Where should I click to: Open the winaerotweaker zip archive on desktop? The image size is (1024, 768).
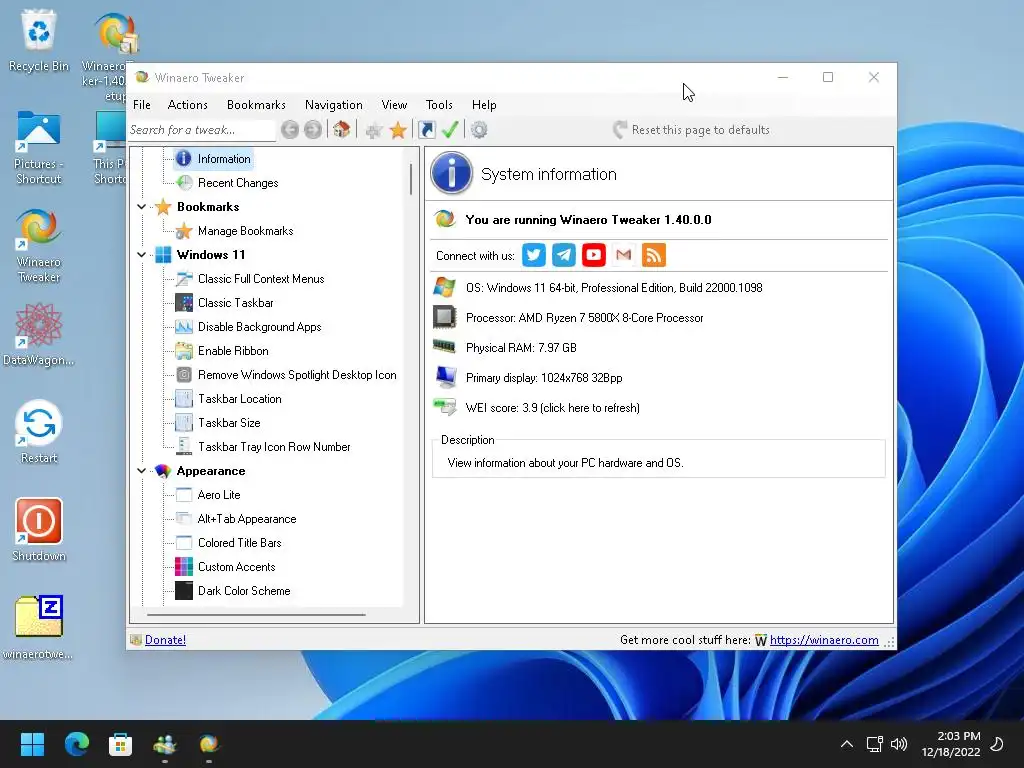[39, 628]
